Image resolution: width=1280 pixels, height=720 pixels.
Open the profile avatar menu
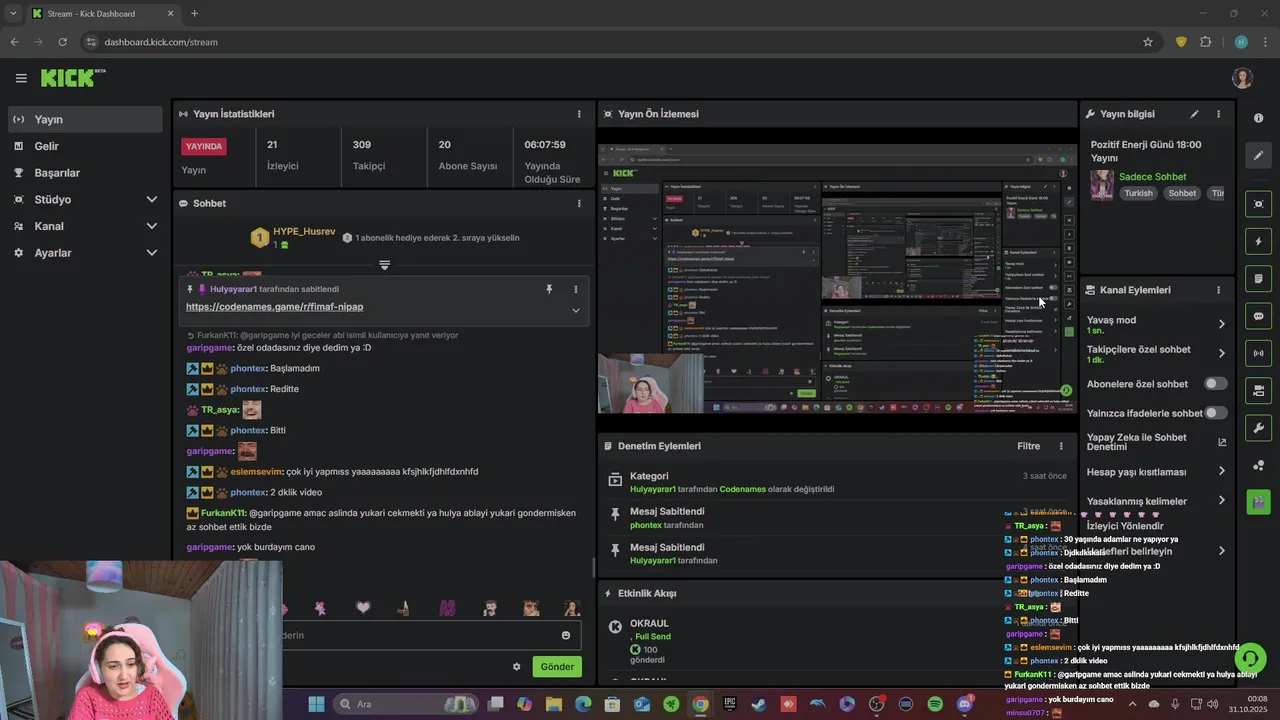pyautogui.click(x=1242, y=78)
